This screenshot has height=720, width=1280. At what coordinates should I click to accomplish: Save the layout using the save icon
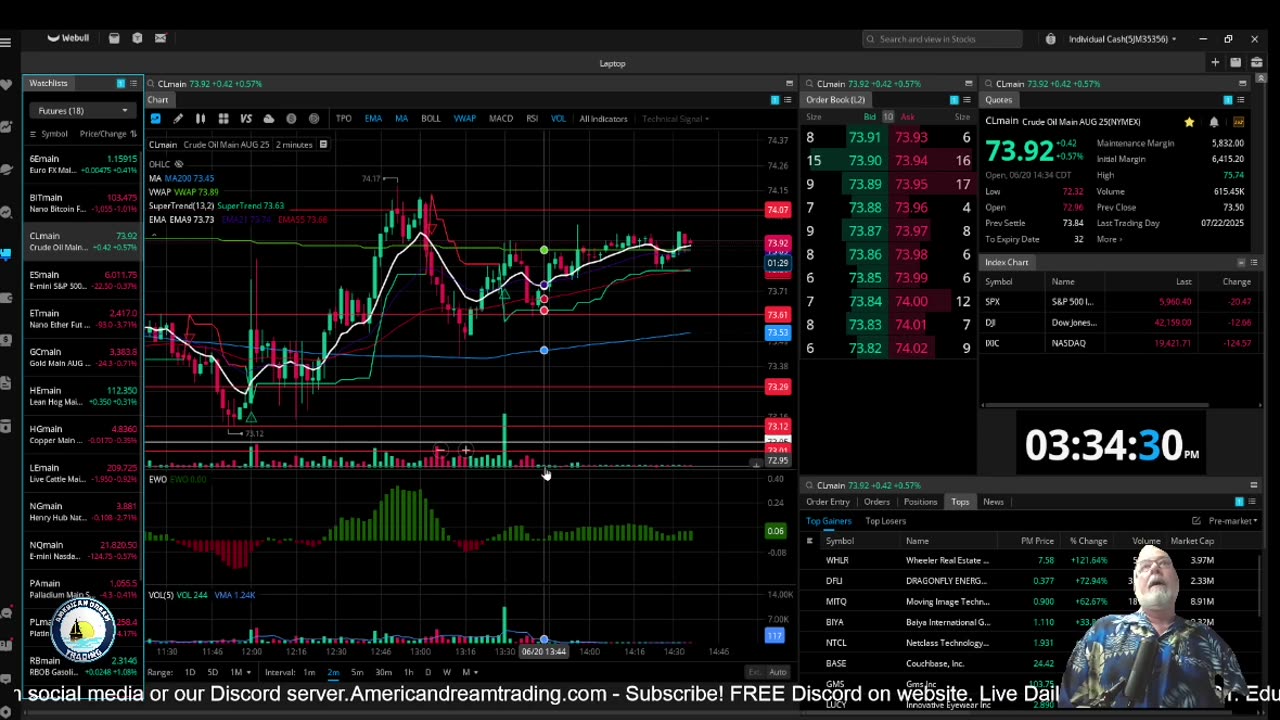pos(1236,63)
